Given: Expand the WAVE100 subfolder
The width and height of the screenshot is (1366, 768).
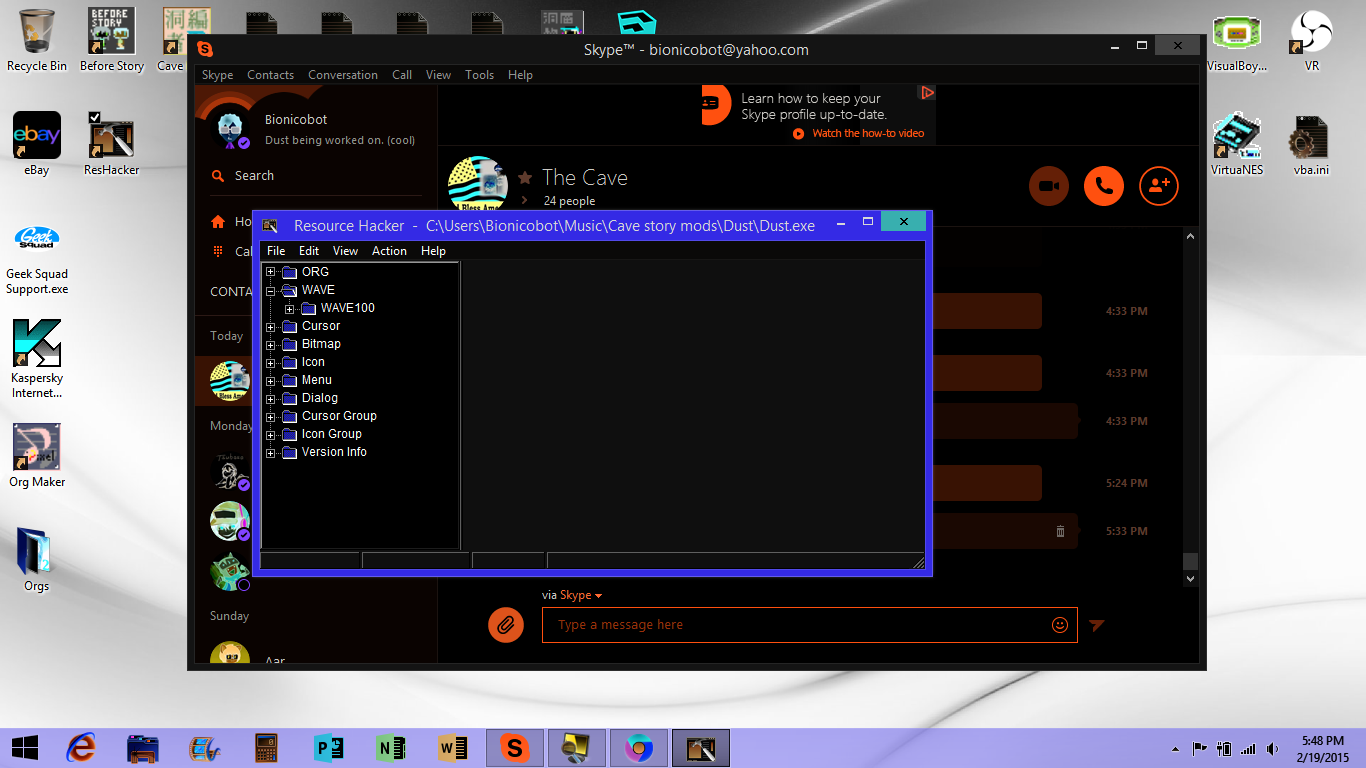Looking at the screenshot, I should pyautogui.click(x=289, y=308).
